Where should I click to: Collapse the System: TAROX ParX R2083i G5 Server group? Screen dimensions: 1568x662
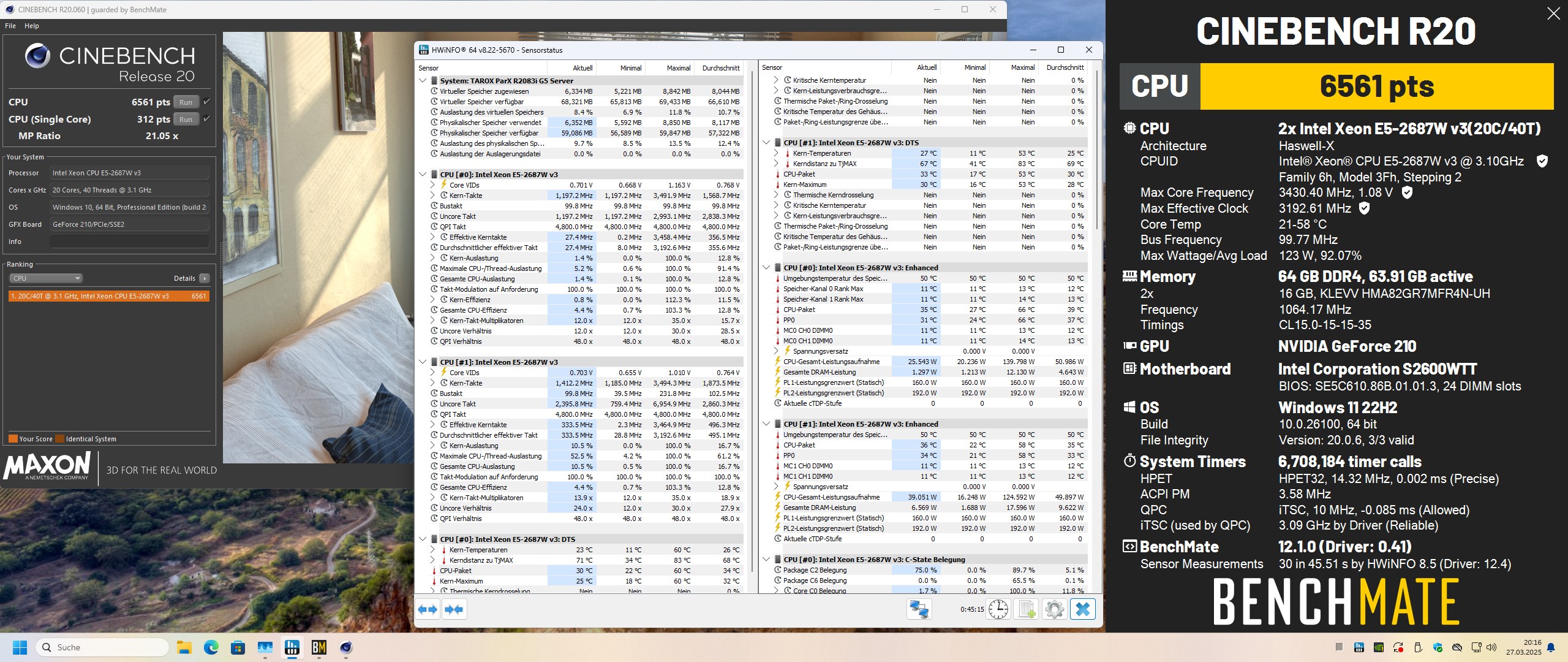click(x=423, y=81)
